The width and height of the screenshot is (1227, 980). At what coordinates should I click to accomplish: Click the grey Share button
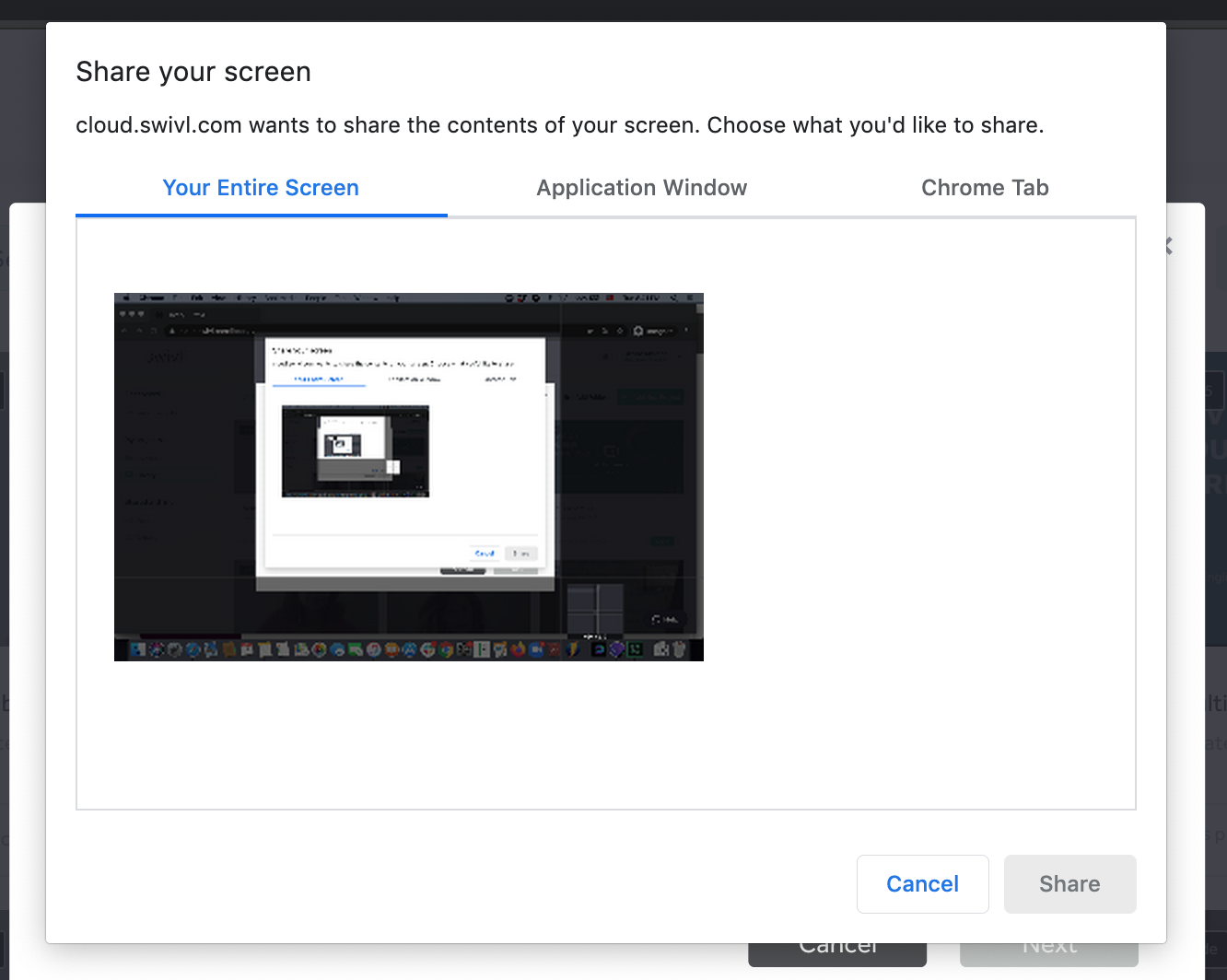click(x=1069, y=884)
